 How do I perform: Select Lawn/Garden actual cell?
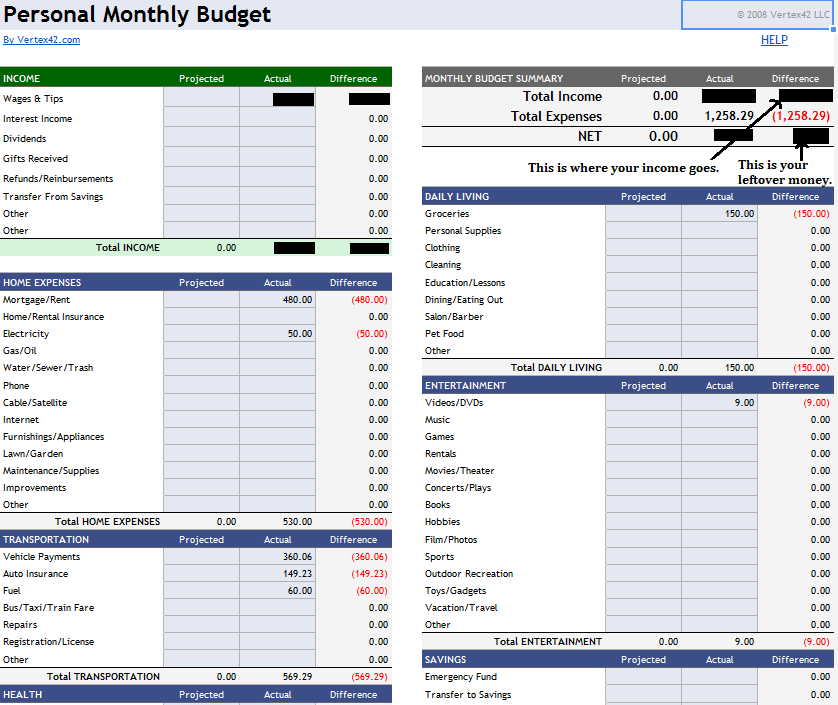[277, 454]
